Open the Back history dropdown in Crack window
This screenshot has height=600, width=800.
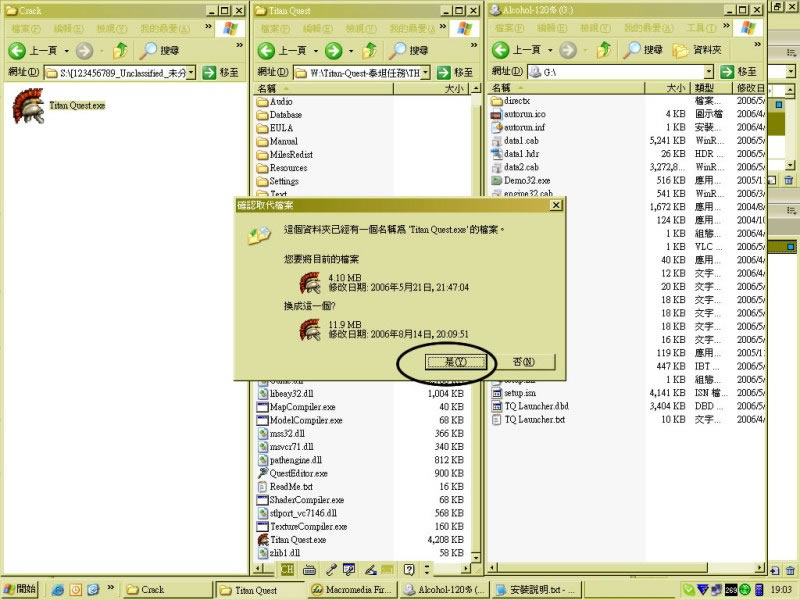click(x=66, y=51)
